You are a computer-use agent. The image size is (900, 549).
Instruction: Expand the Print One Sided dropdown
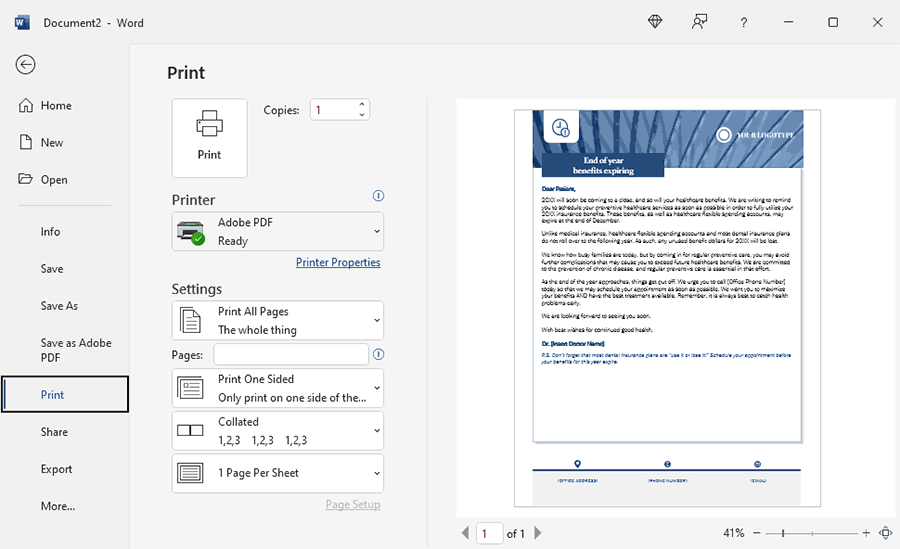coord(377,388)
